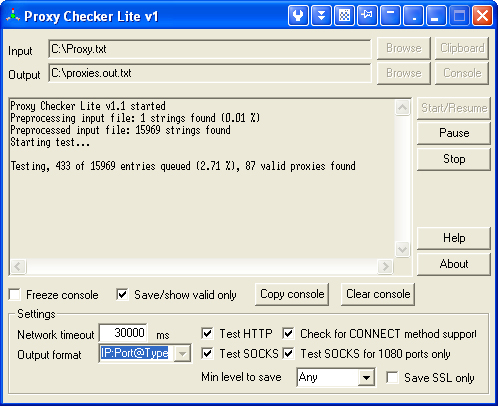Click console scrollbar down arrow
Image resolution: width=498 pixels, height=406 pixels.
402,249
